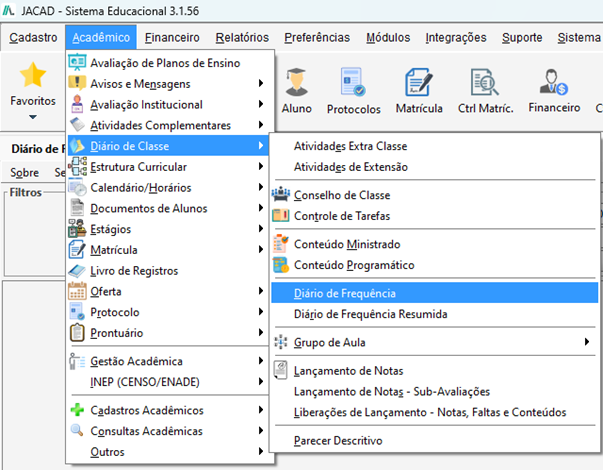Click the Livro de Registros book icon
The width and height of the screenshot is (603, 470).
click(x=77, y=270)
